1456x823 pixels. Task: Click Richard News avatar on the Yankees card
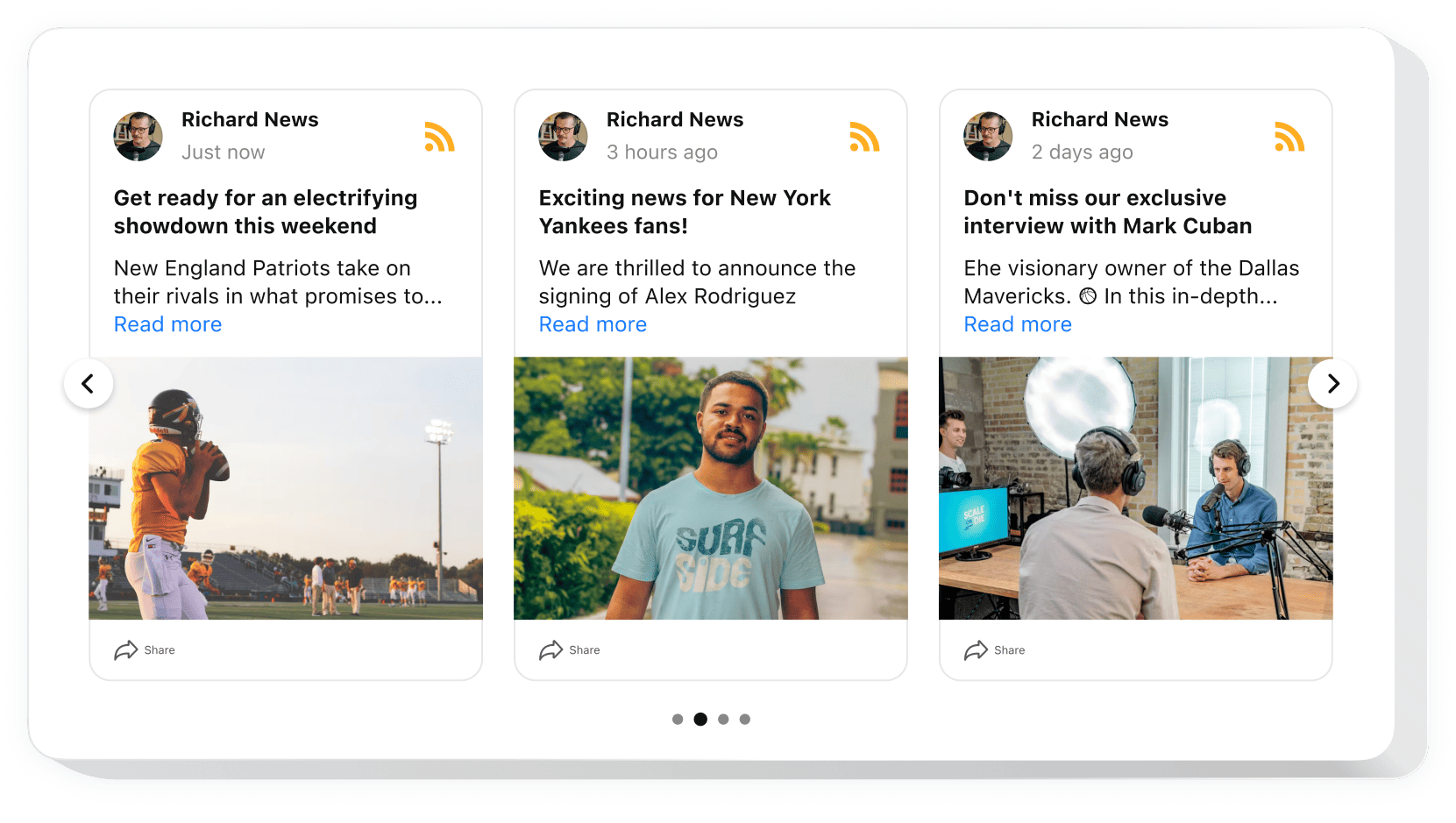click(563, 137)
